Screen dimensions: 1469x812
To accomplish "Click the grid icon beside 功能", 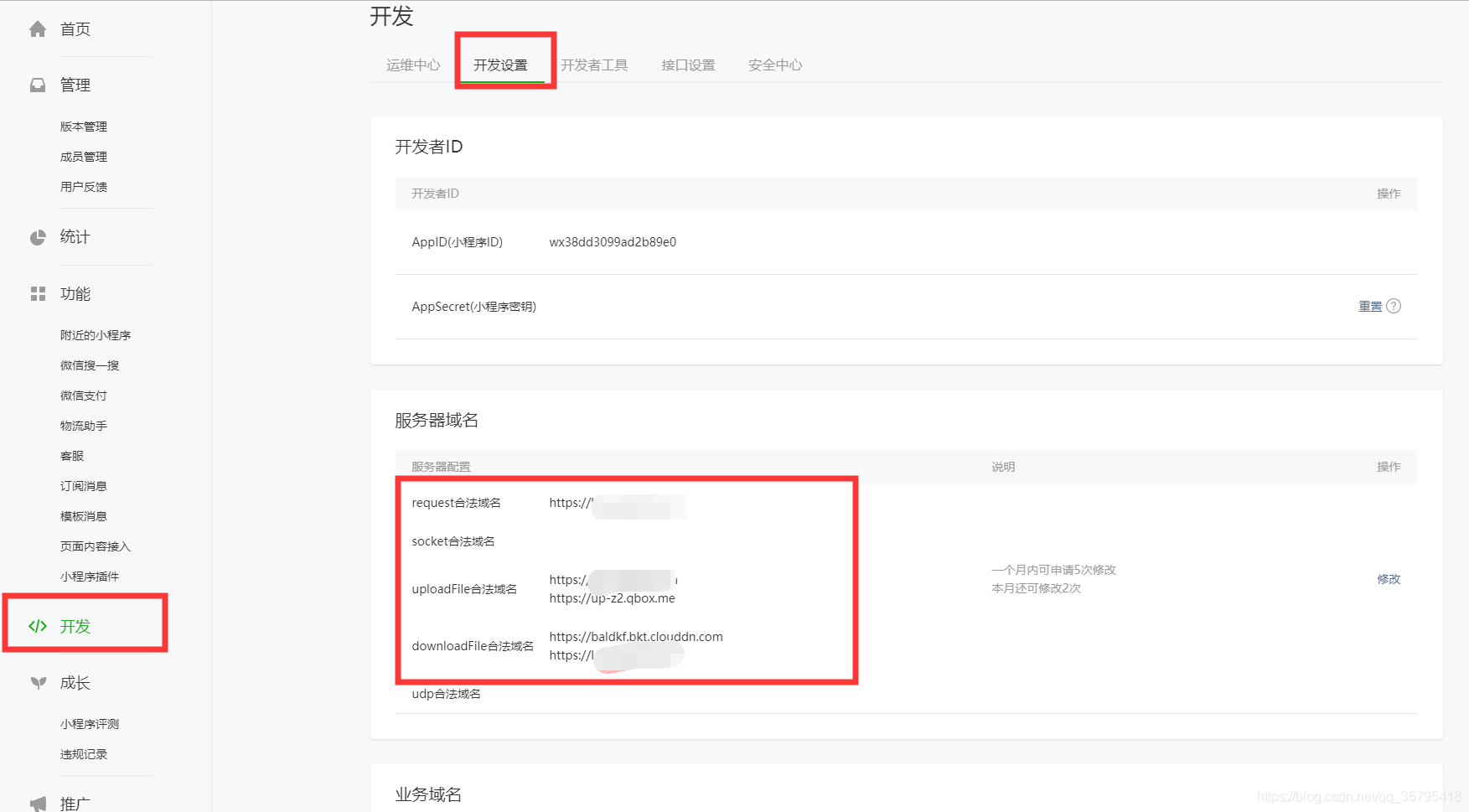I will click(38, 293).
